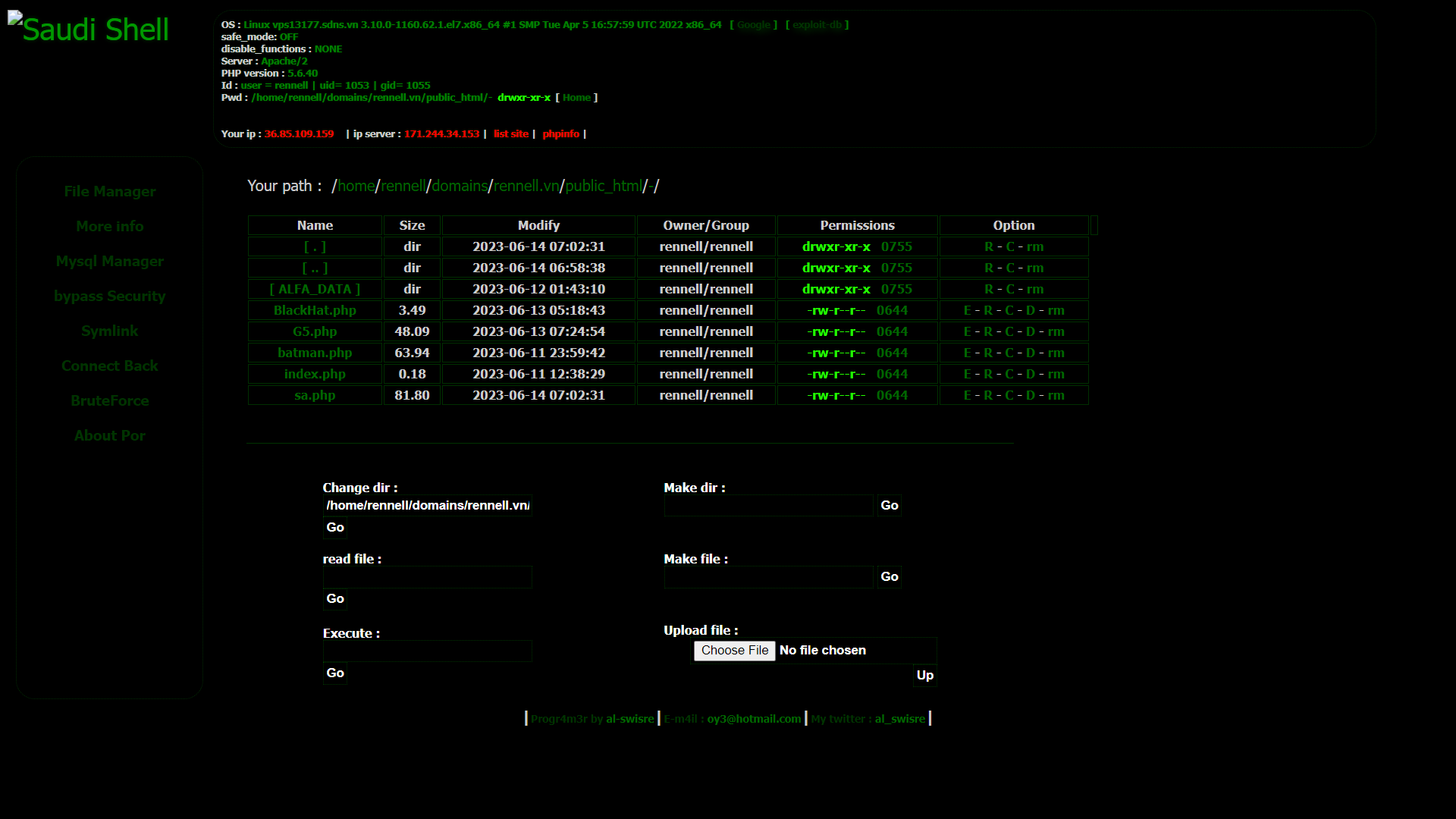
Task: Open the Symlink tool
Action: (x=110, y=331)
